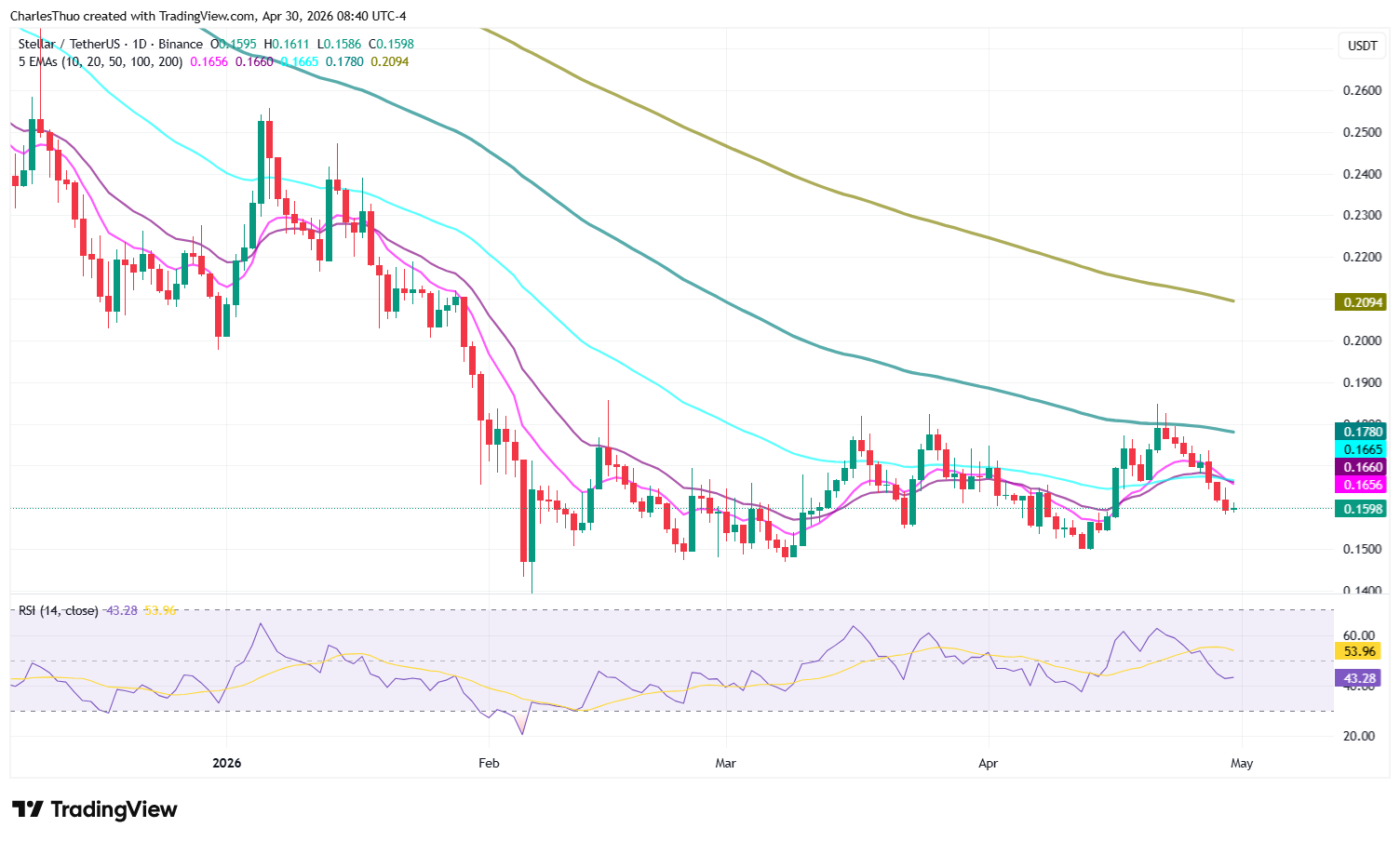The image size is (1400, 841).
Task: Click the Feb label on time axis
Action: point(489,763)
